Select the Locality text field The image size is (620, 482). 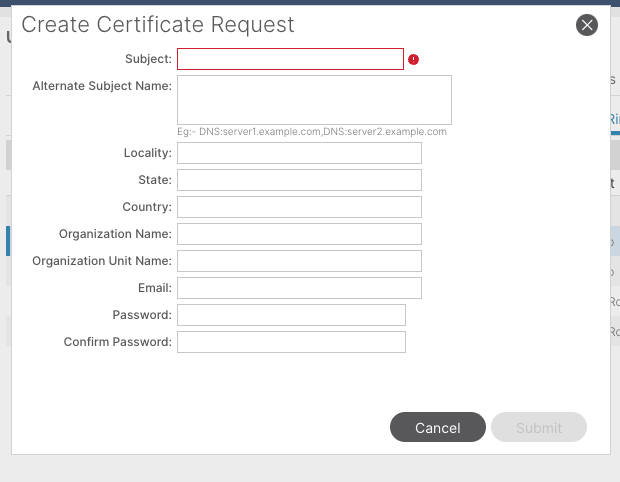click(299, 153)
